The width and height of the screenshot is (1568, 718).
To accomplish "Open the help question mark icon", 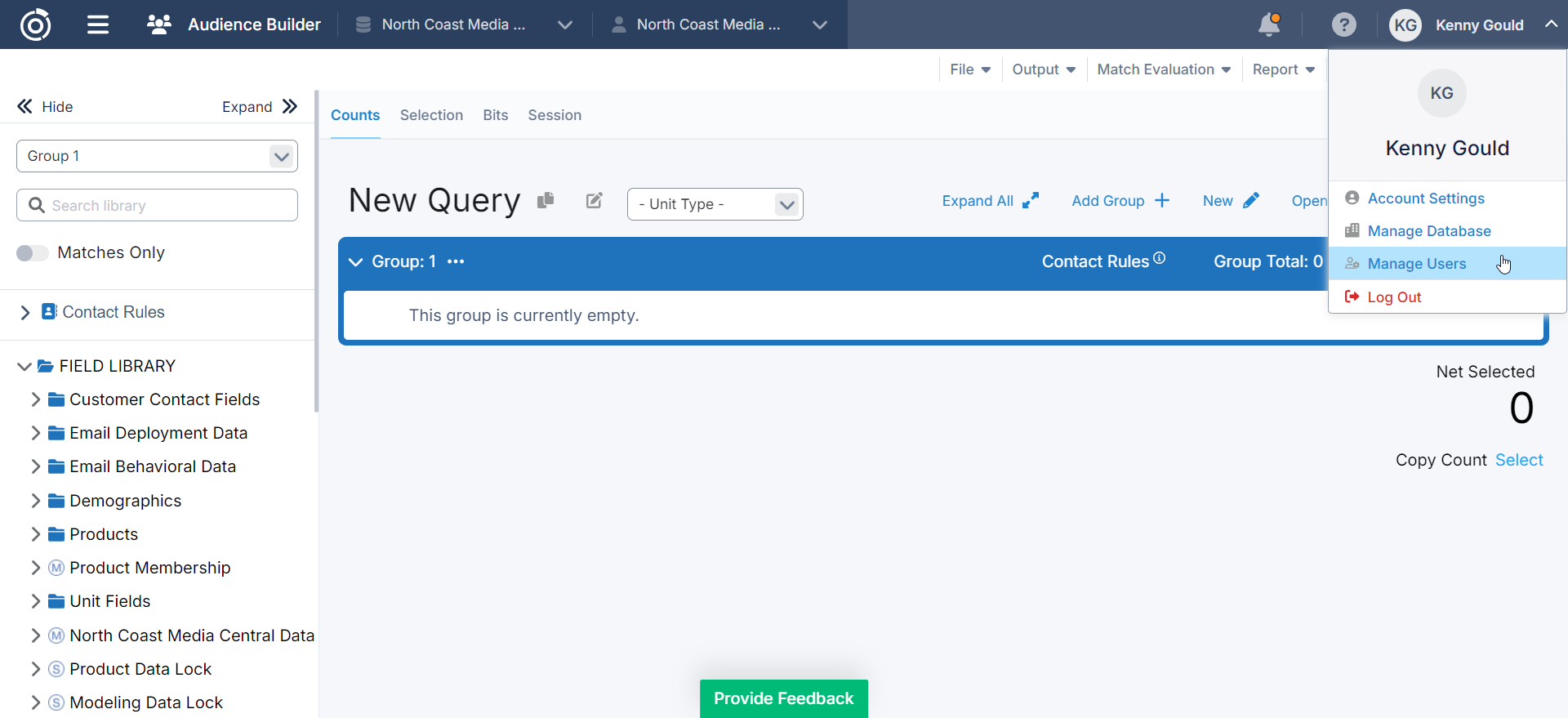I will coord(1343,25).
